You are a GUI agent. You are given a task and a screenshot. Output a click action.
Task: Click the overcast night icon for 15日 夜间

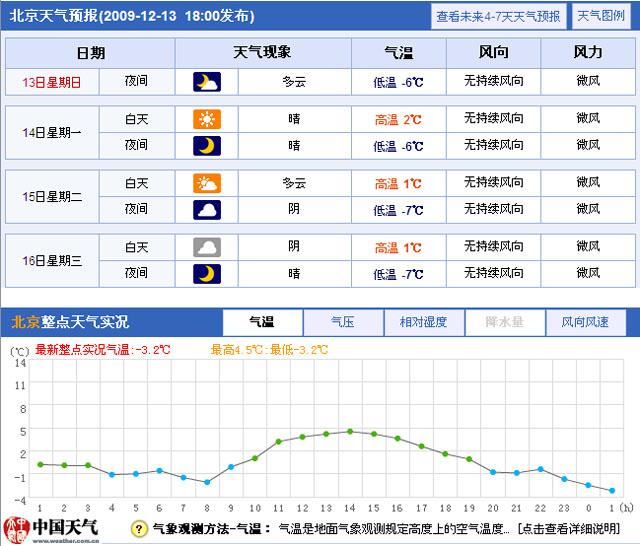pyautogui.click(x=207, y=210)
